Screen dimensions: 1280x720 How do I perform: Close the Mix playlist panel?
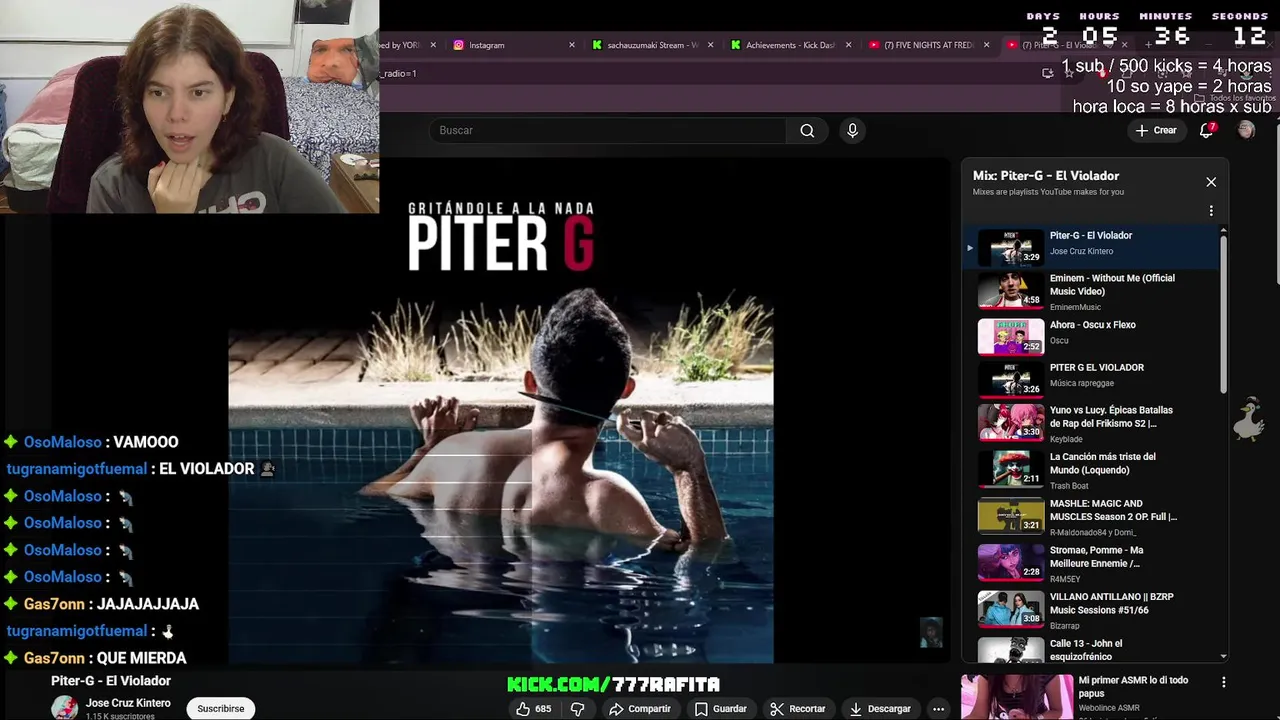(x=1211, y=182)
